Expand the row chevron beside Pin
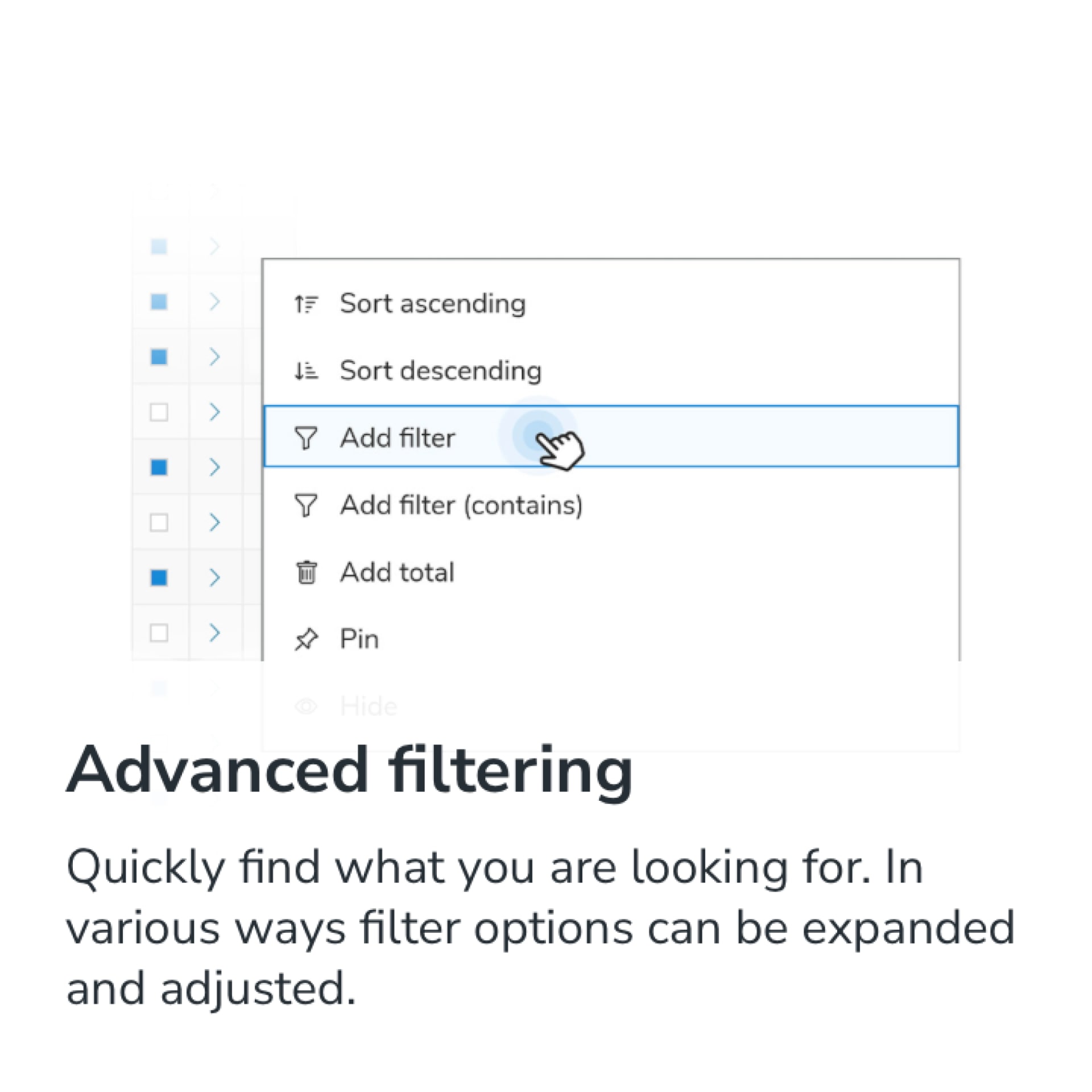Viewport: 1092px width, 1092px height. click(x=214, y=632)
